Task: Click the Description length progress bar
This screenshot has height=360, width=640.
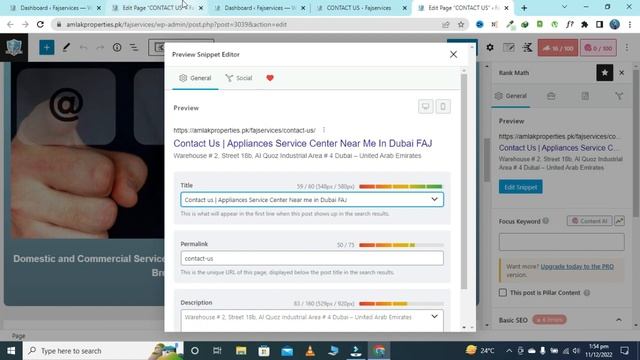Action: point(401,304)
